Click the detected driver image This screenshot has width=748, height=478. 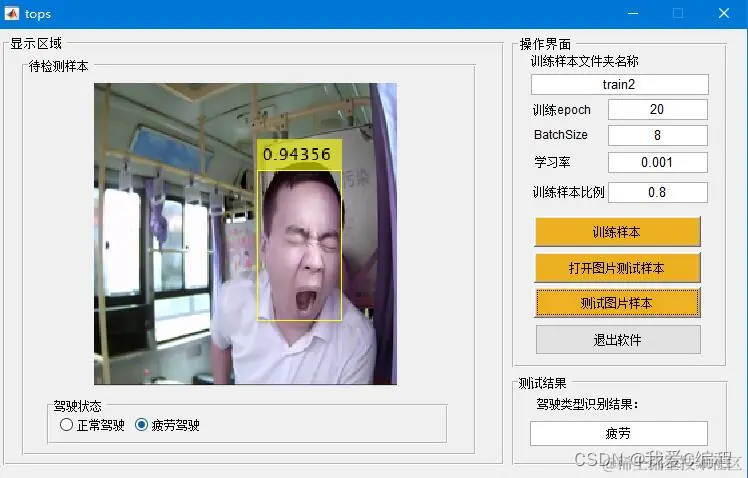point(245,234)
